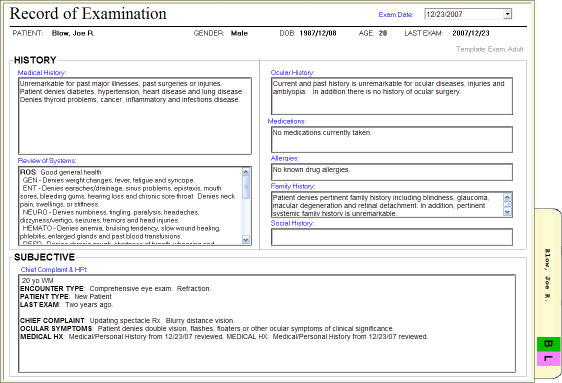The width and height of the screenshot is (562, 383).
Task: Open the Medical History label link
Action: point(42,73)
